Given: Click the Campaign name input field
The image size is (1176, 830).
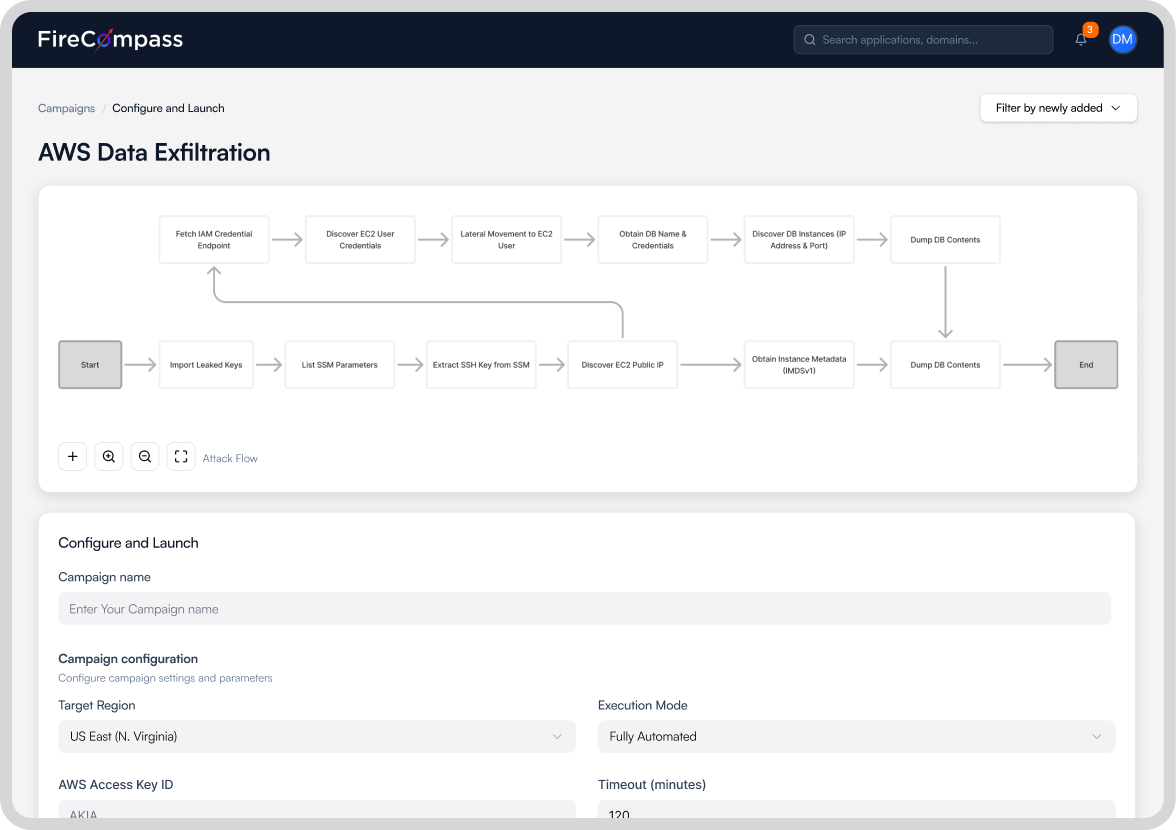Looking at the screenshot, I should pos(584,609).
